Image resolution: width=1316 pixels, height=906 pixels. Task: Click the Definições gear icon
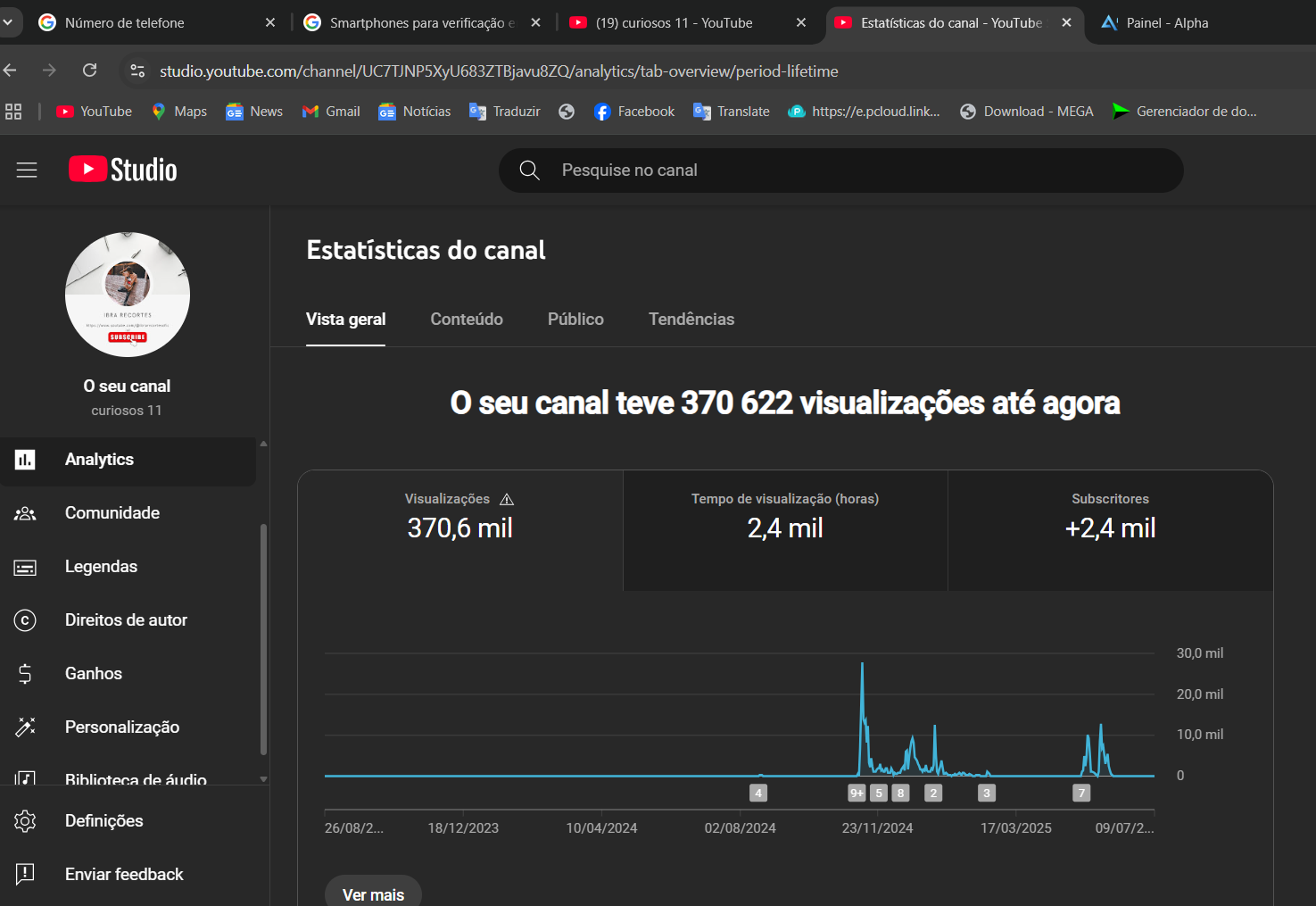25,821
